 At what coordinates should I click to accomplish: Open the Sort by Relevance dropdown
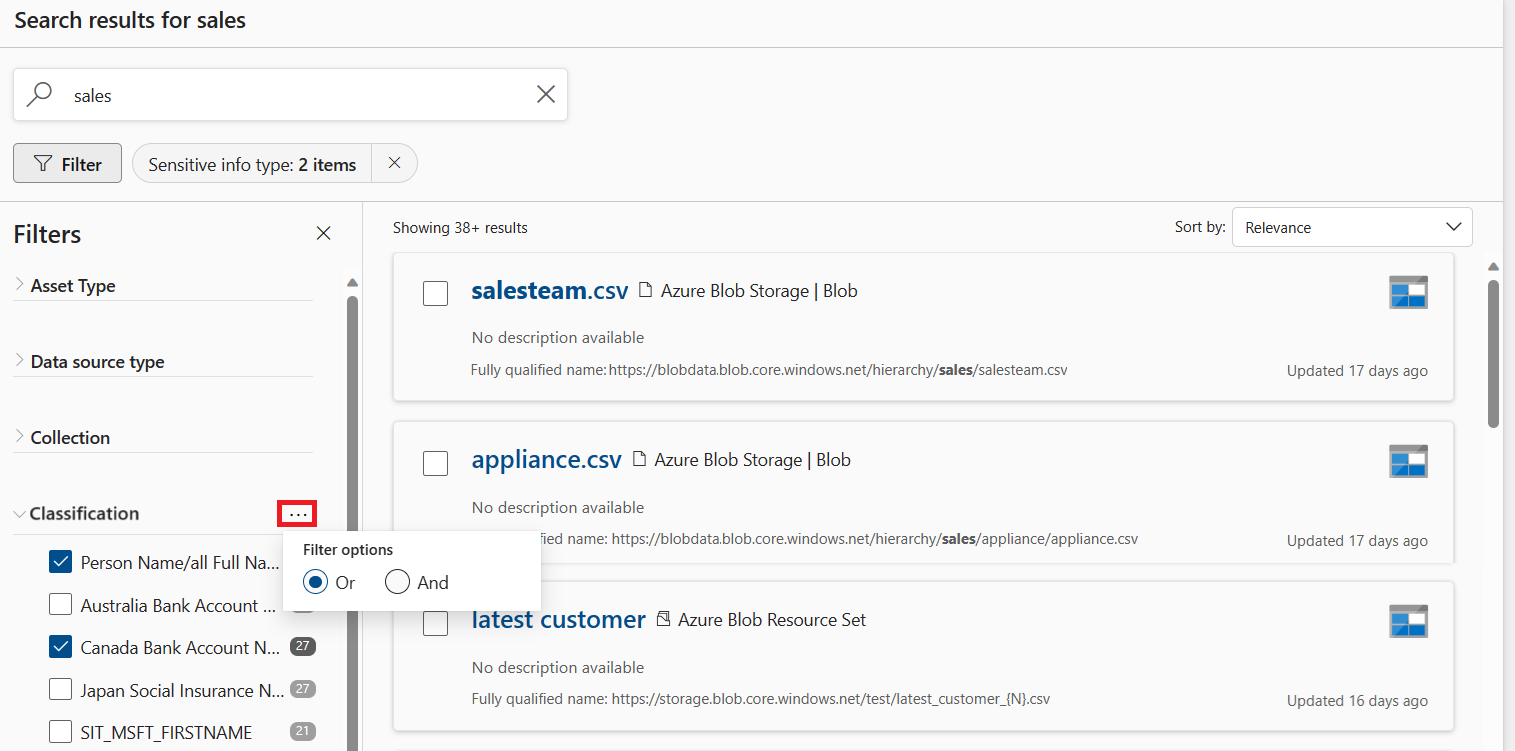(1352, 227)
